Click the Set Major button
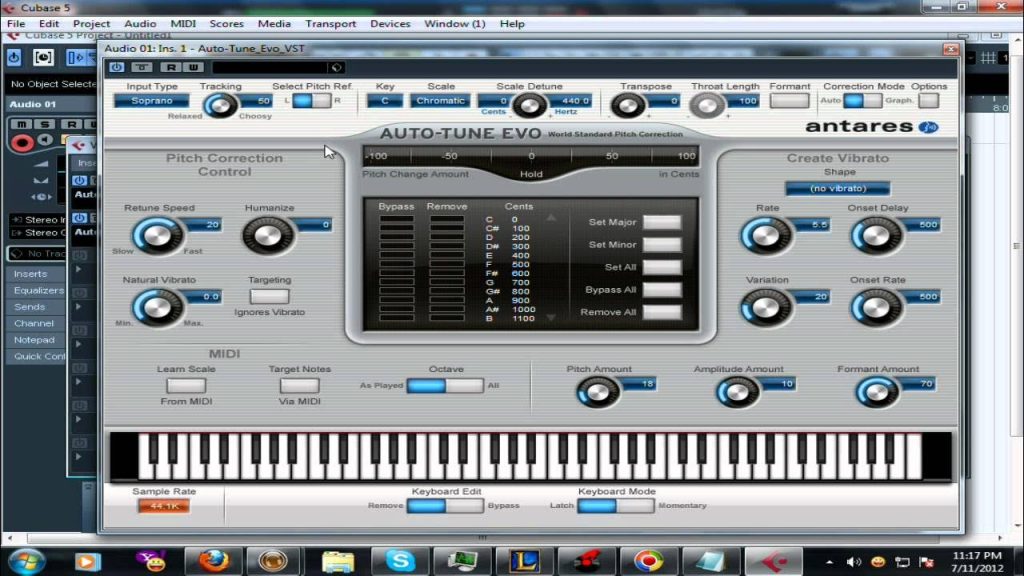 661,223
